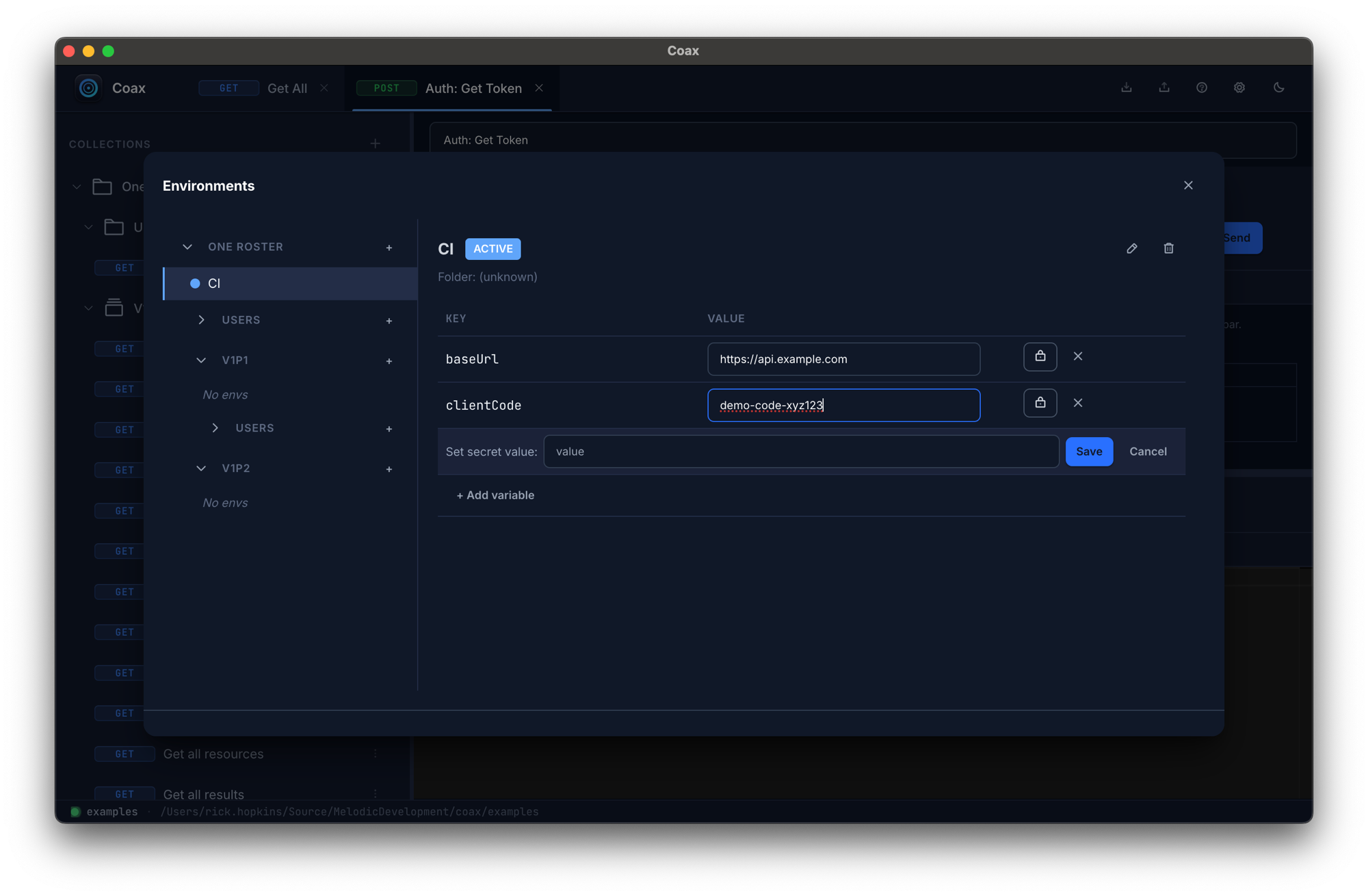Collapse the ONE ROSTER folder
This screenshot has width=1368, height=896.
[x=187, y=247]
